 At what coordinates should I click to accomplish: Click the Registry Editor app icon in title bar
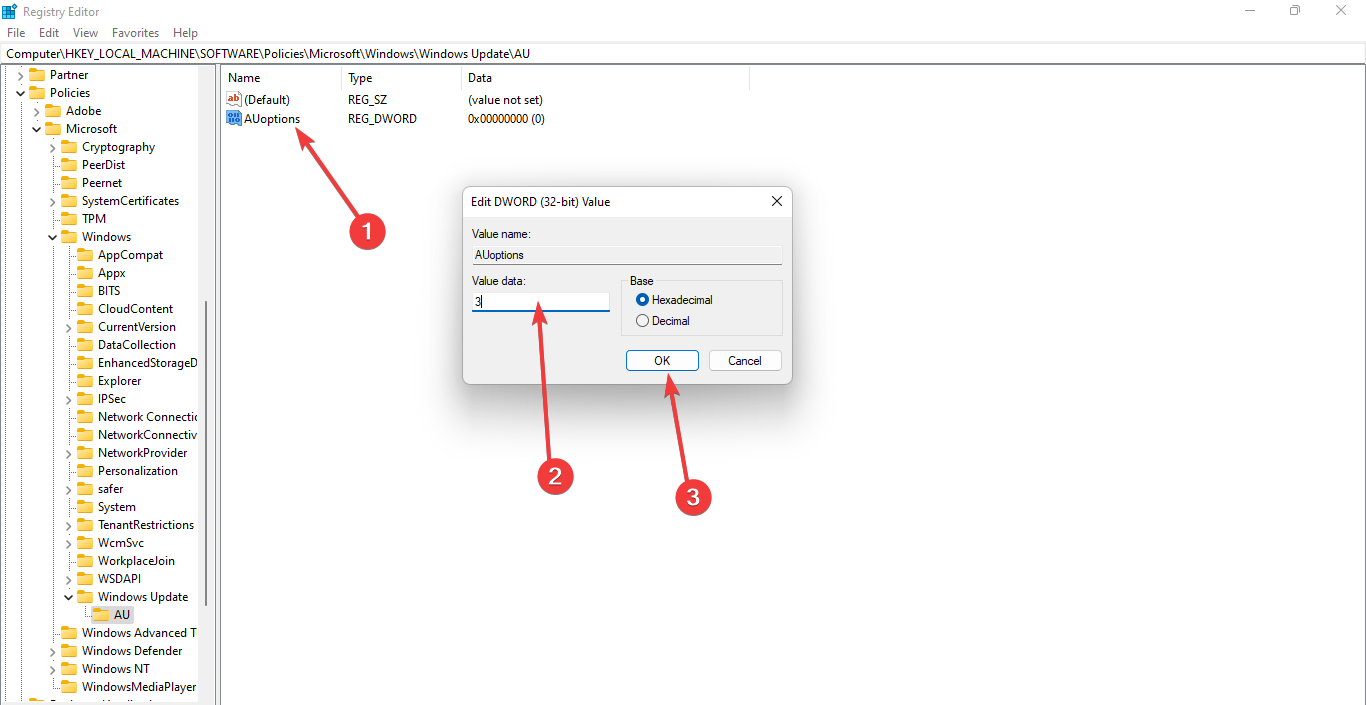[x=9, y=11]
